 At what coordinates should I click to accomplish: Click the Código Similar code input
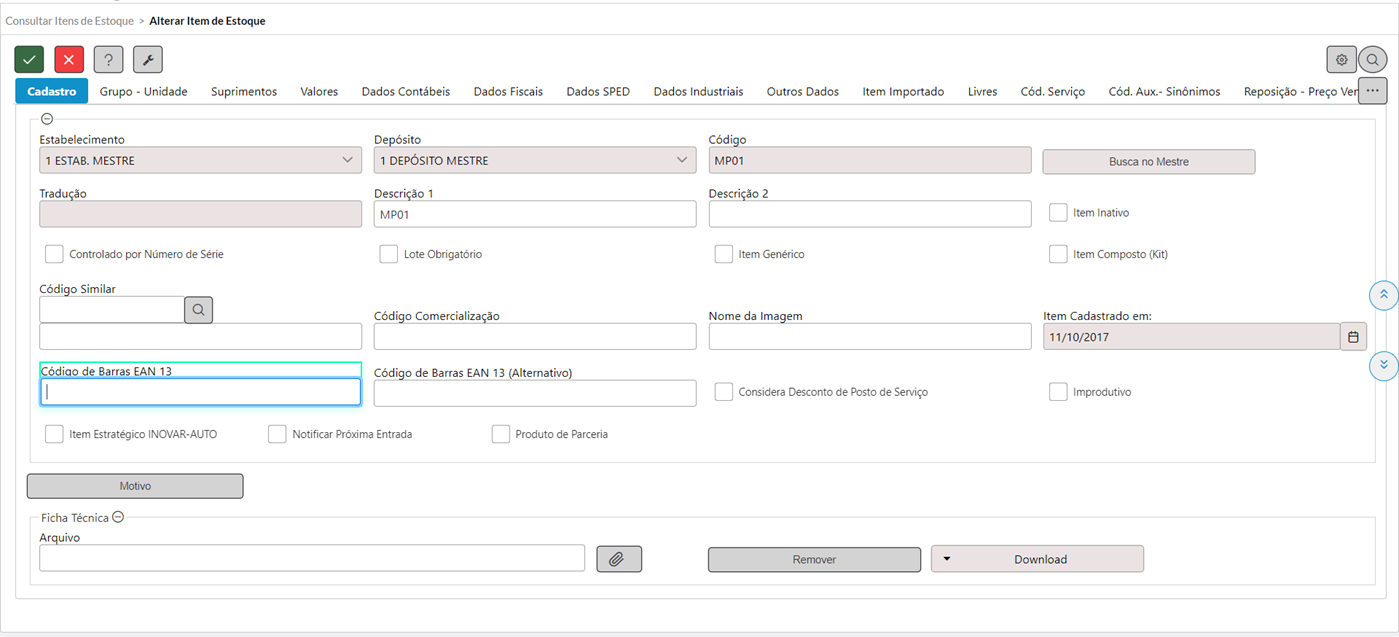tap(112, 310)
